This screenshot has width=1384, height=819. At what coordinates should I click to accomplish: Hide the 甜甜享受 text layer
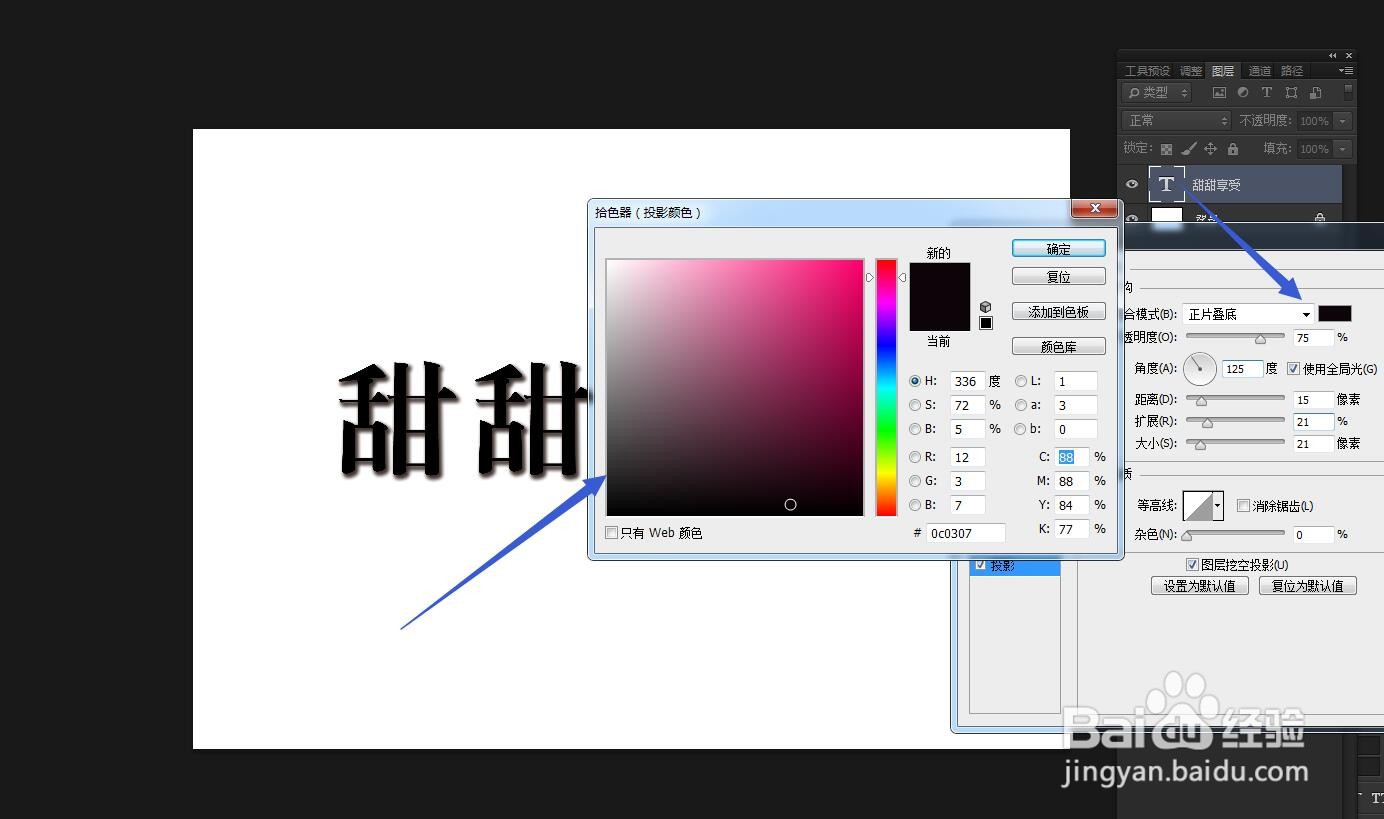point(1132,185)
